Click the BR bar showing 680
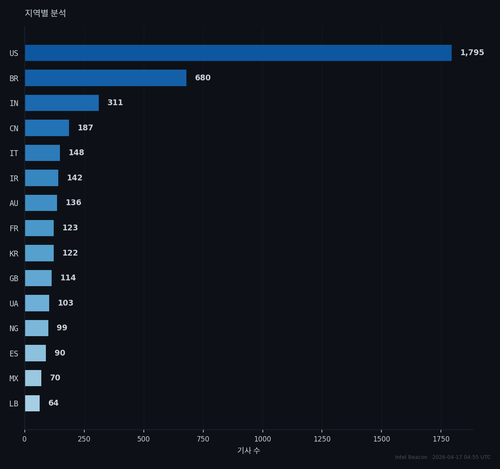The image size is (500, 469). pos(106,78)
